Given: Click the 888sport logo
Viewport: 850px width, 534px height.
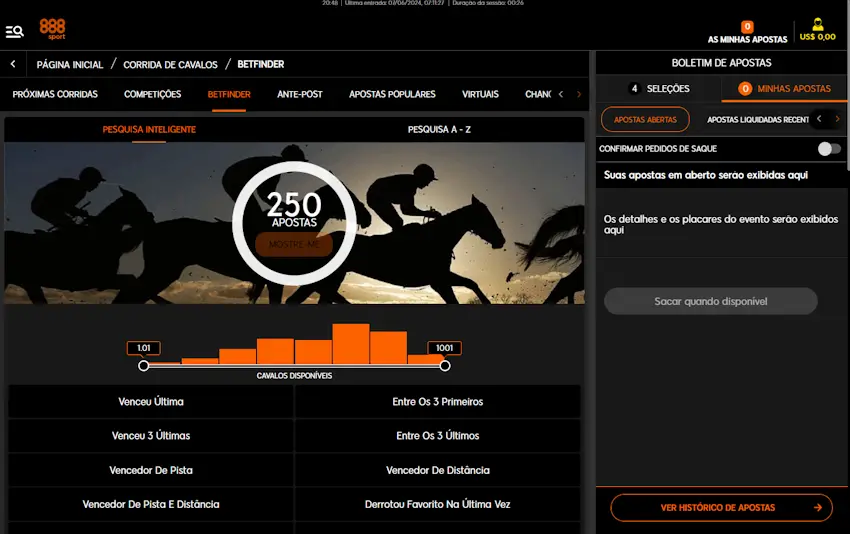Looking at the screenshot, I should click(52, 29).
